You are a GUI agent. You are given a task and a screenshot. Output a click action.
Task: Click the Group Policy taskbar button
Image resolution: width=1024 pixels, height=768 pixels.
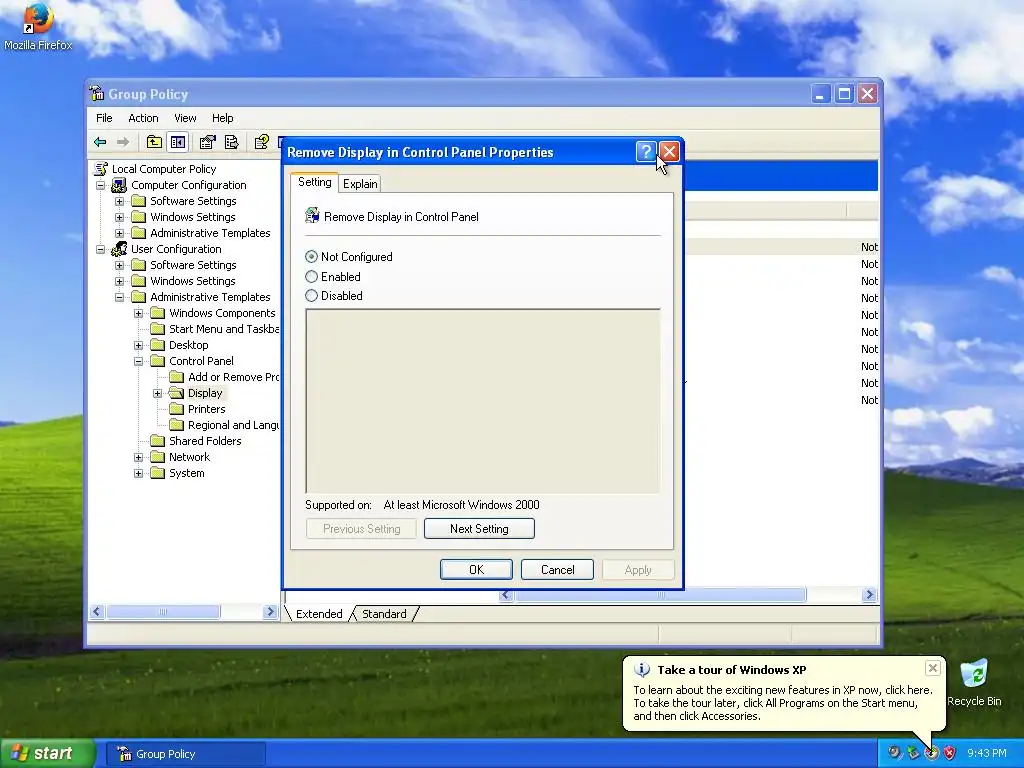tap(185, 754)
